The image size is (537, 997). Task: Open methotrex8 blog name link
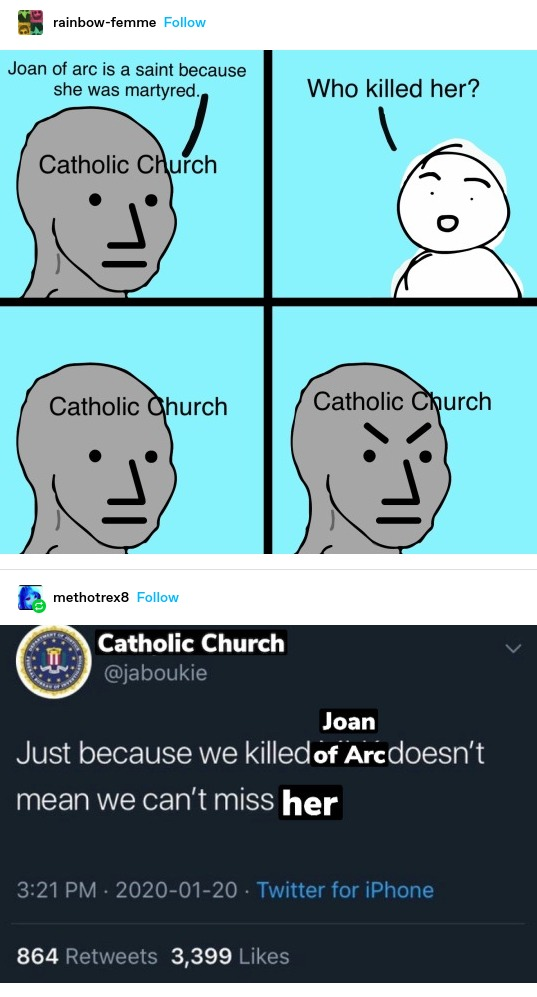(x=91, y=597)
